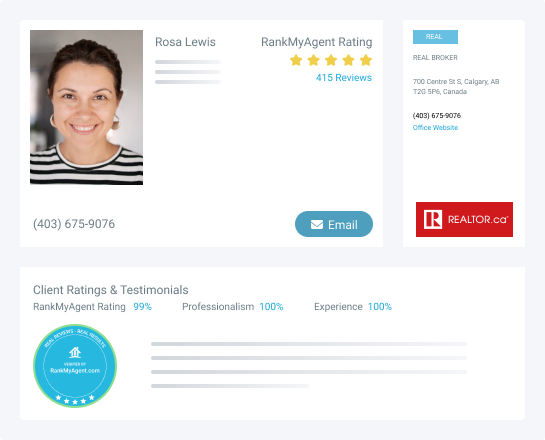The height and width of the screenshot is (440, 545).
Task: Click the 99% RankMyAgent Rating value
Action: pos(143,307)
